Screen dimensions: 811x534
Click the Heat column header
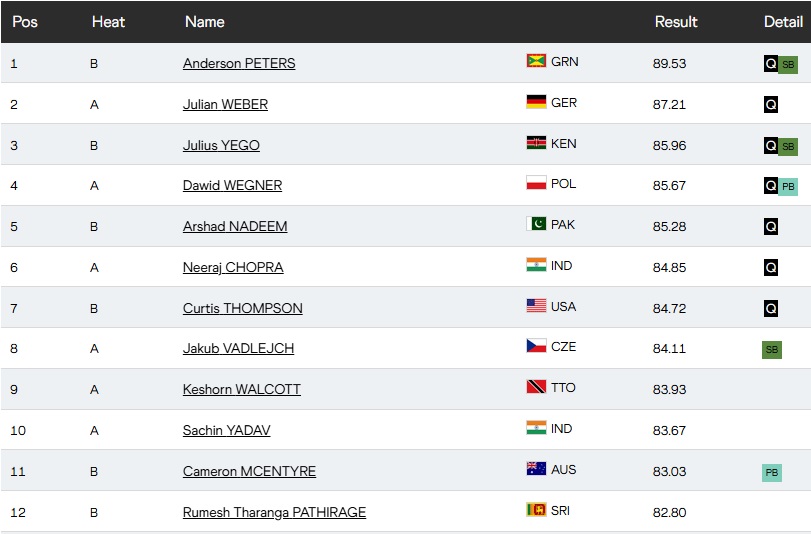click(x=108, y=21)
